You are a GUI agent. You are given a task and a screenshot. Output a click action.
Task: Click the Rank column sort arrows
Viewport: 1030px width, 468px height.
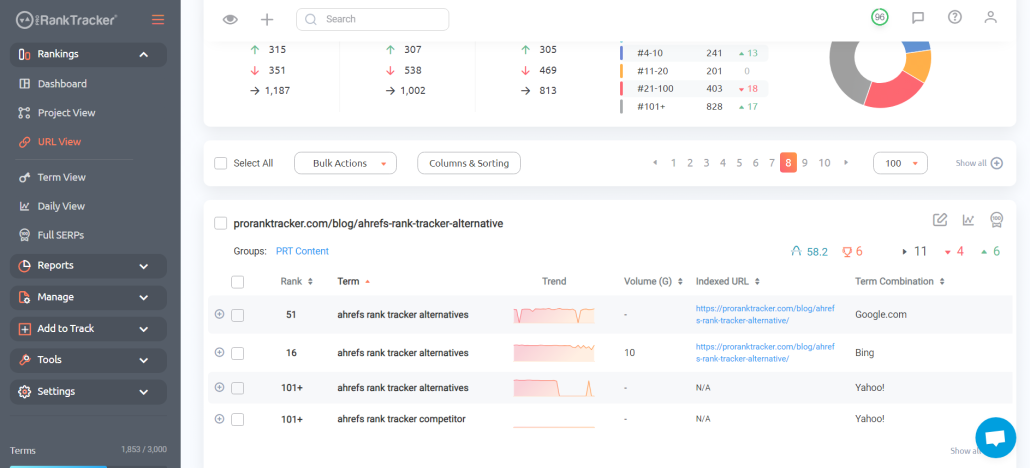click(310, 281)
